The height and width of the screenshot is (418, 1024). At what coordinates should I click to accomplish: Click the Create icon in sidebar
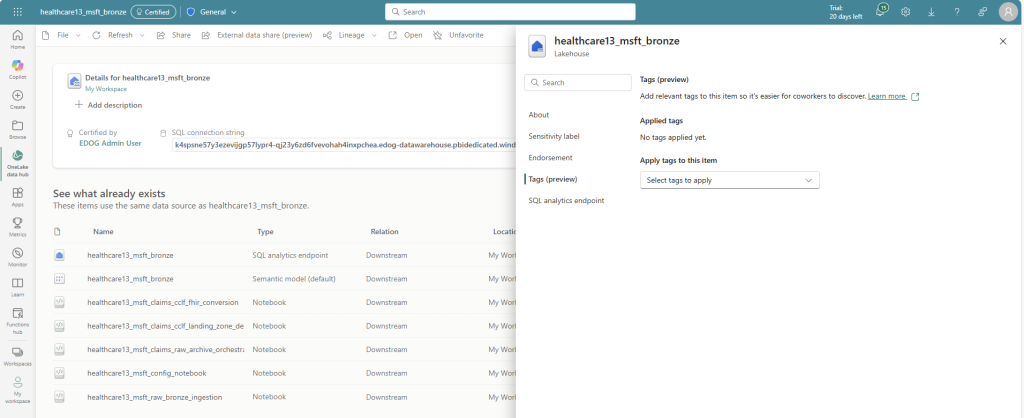[x=18, y=99]
